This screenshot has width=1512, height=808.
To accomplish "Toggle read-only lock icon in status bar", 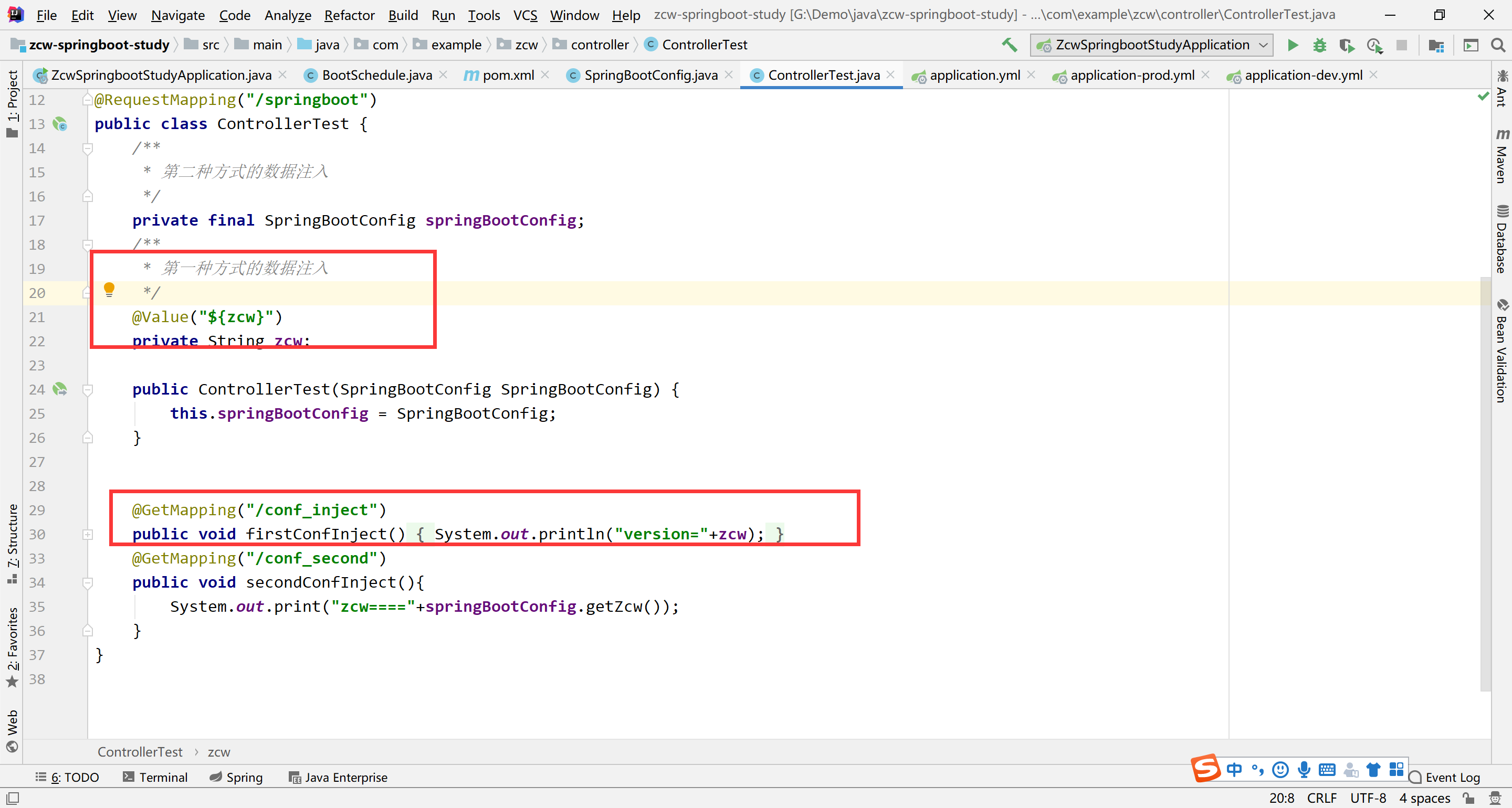I will point(1468,798).
